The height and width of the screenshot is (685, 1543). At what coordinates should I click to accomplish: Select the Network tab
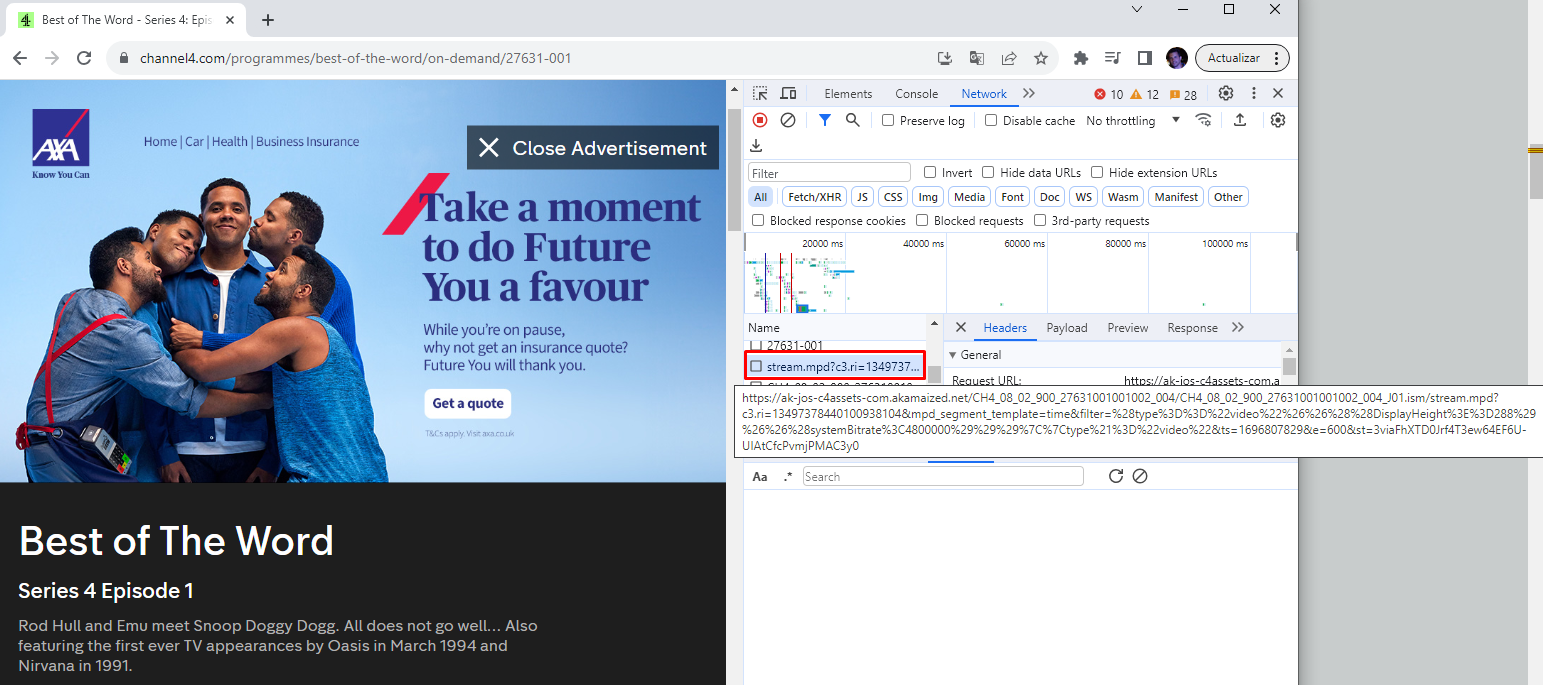(984, 94)
